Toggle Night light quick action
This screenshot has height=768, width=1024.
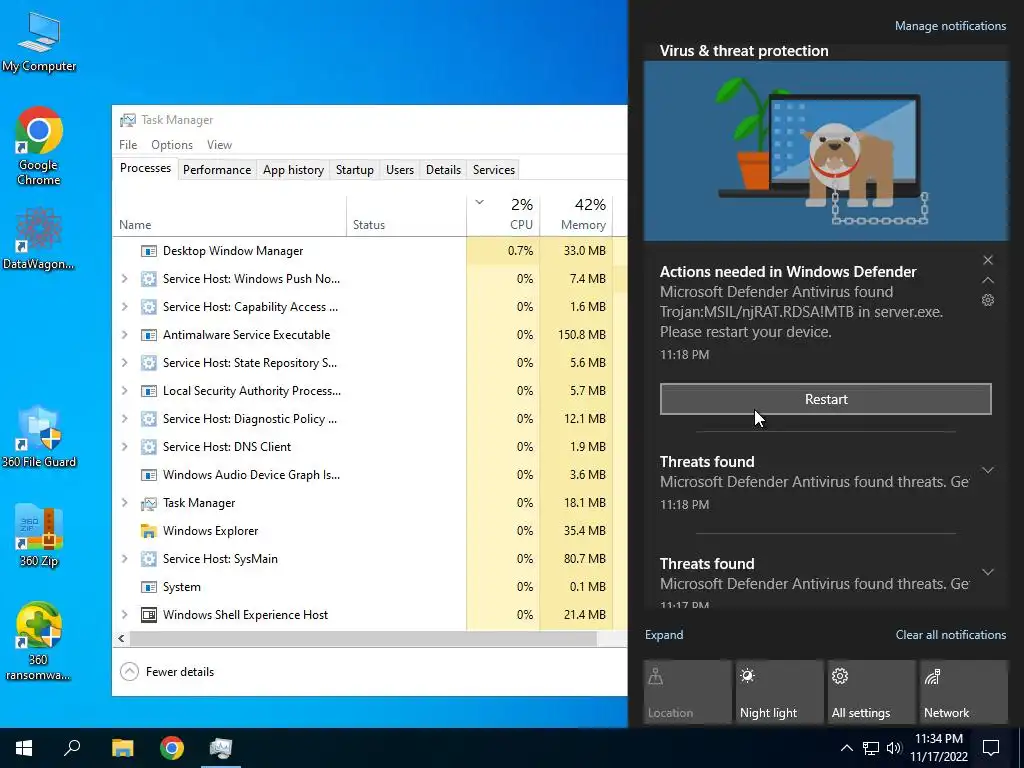click(x=779, y=692)
